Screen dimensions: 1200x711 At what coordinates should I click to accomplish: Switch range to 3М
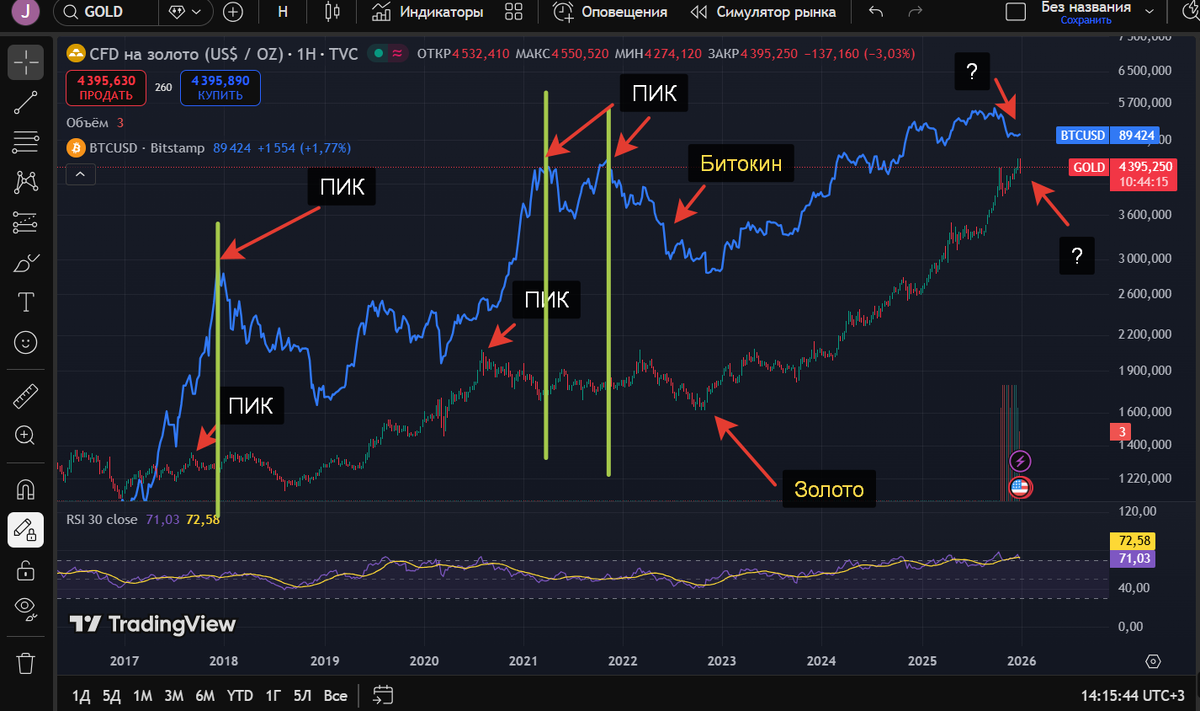point(173,695)
